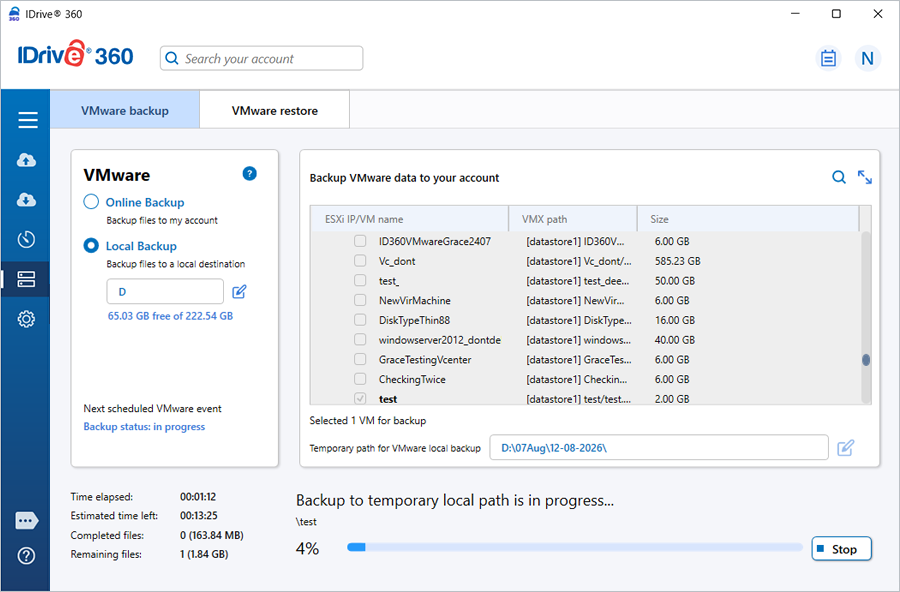The image size is (900, 592).
Task: Select the GraceTestingVcenter VM name
Action: [425, 359]
